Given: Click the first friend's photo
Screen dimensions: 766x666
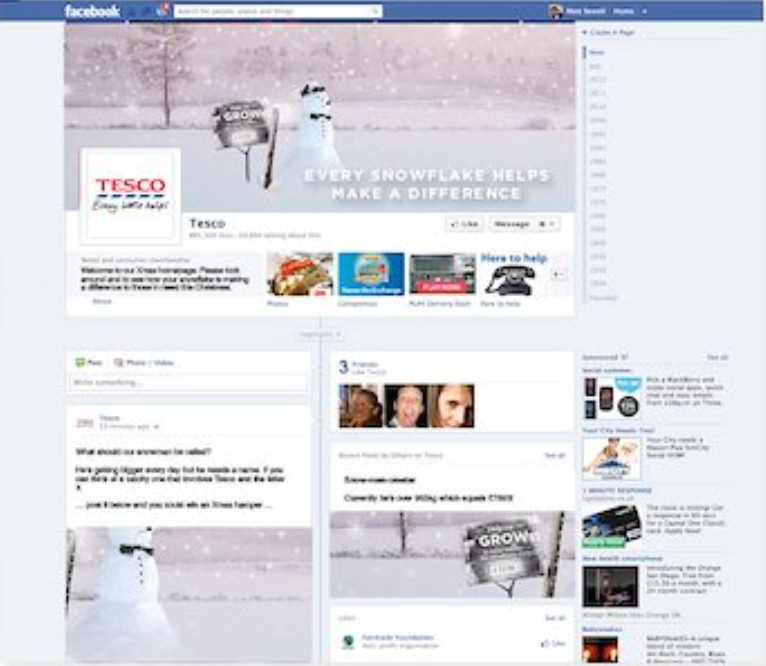Looking at the screenshot, I should (361, 406).
